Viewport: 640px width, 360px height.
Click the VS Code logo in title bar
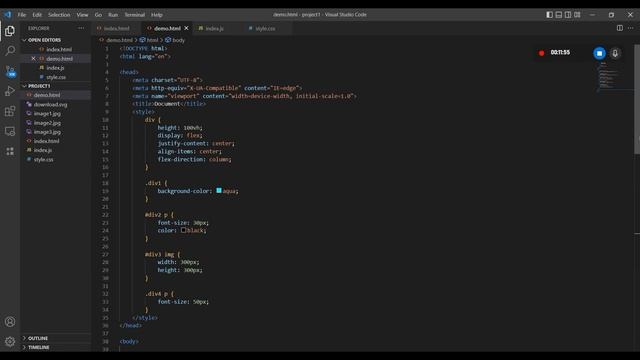(x=8, y=14)
